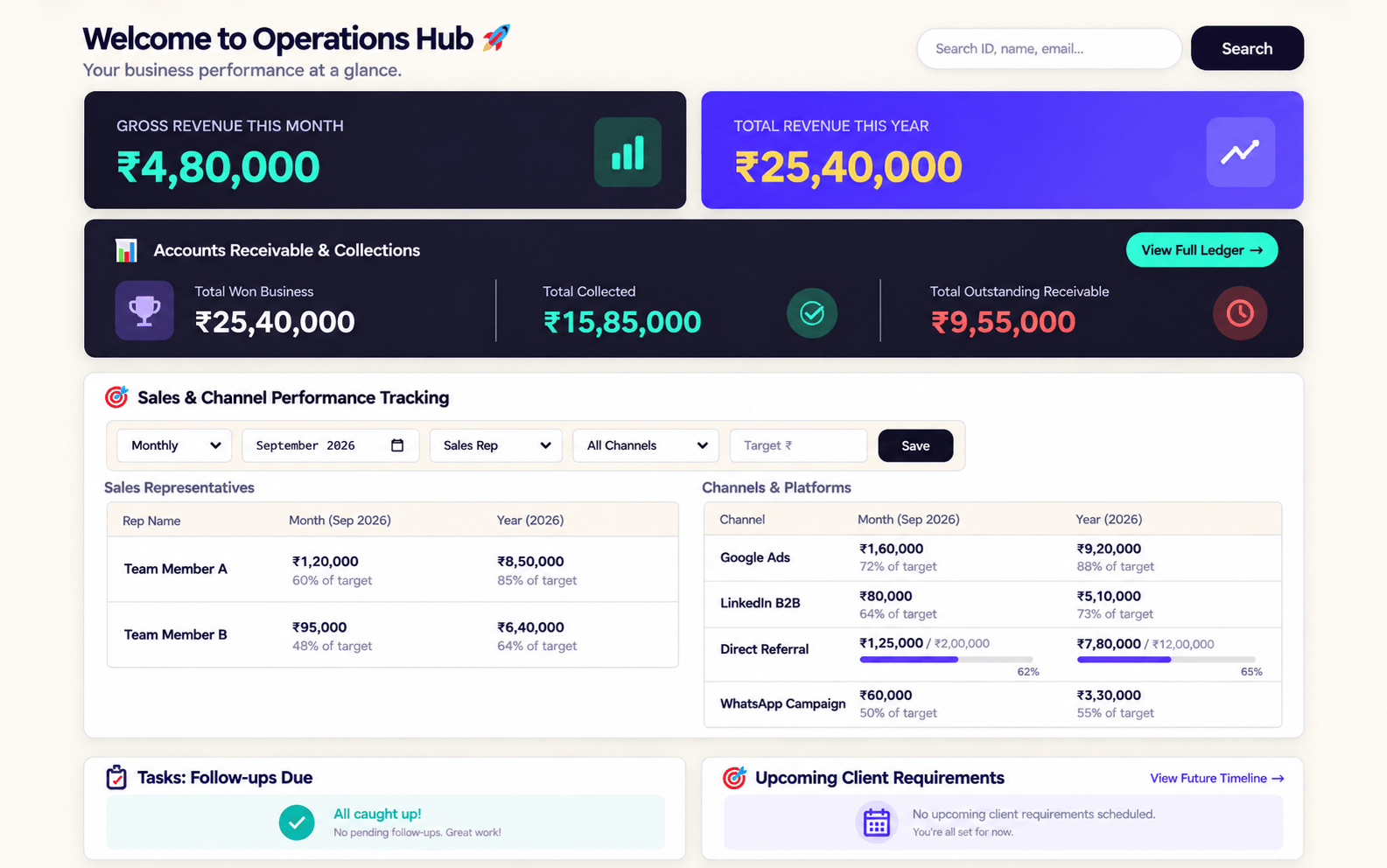Click the 62% label under Direct Referral
Screen dimensions: 1387x868
click(x=1028, y=672)
